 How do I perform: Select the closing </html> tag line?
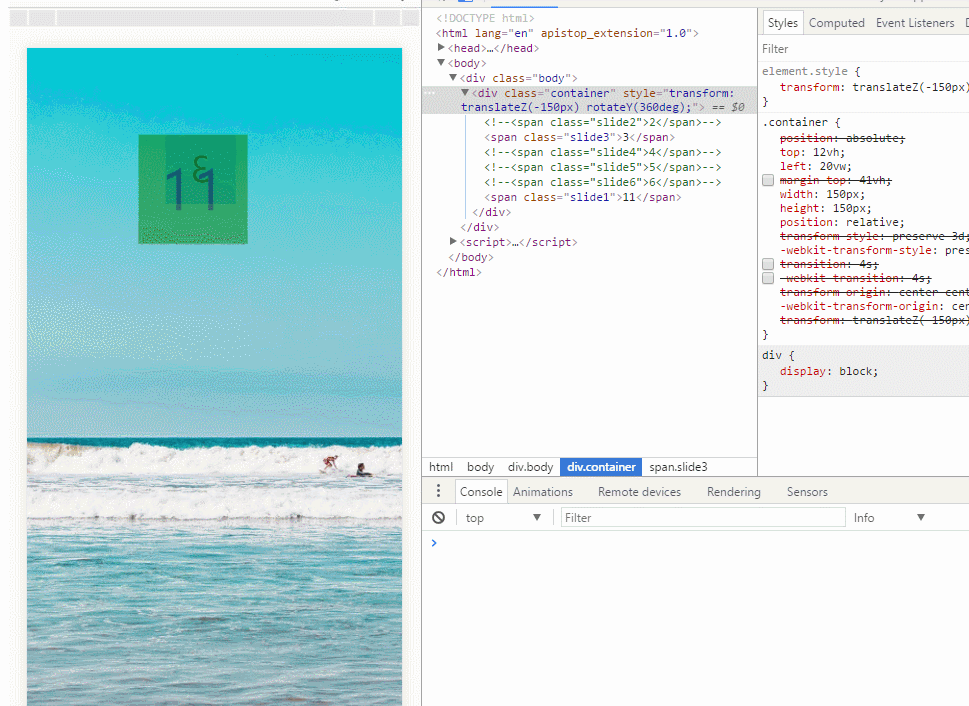click(x=459, y=272)
